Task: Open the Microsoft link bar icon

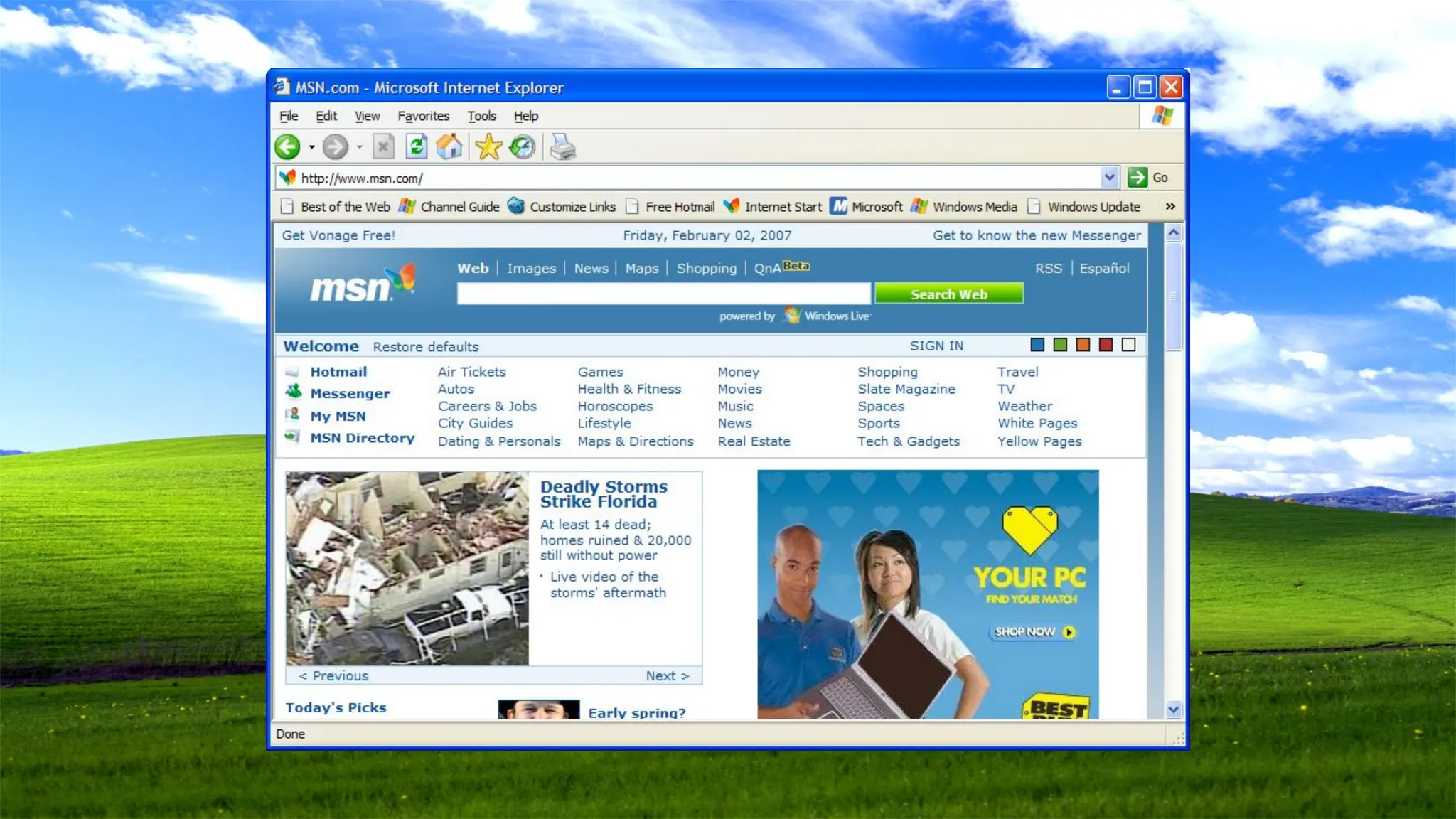Action: tap(839, 206)
